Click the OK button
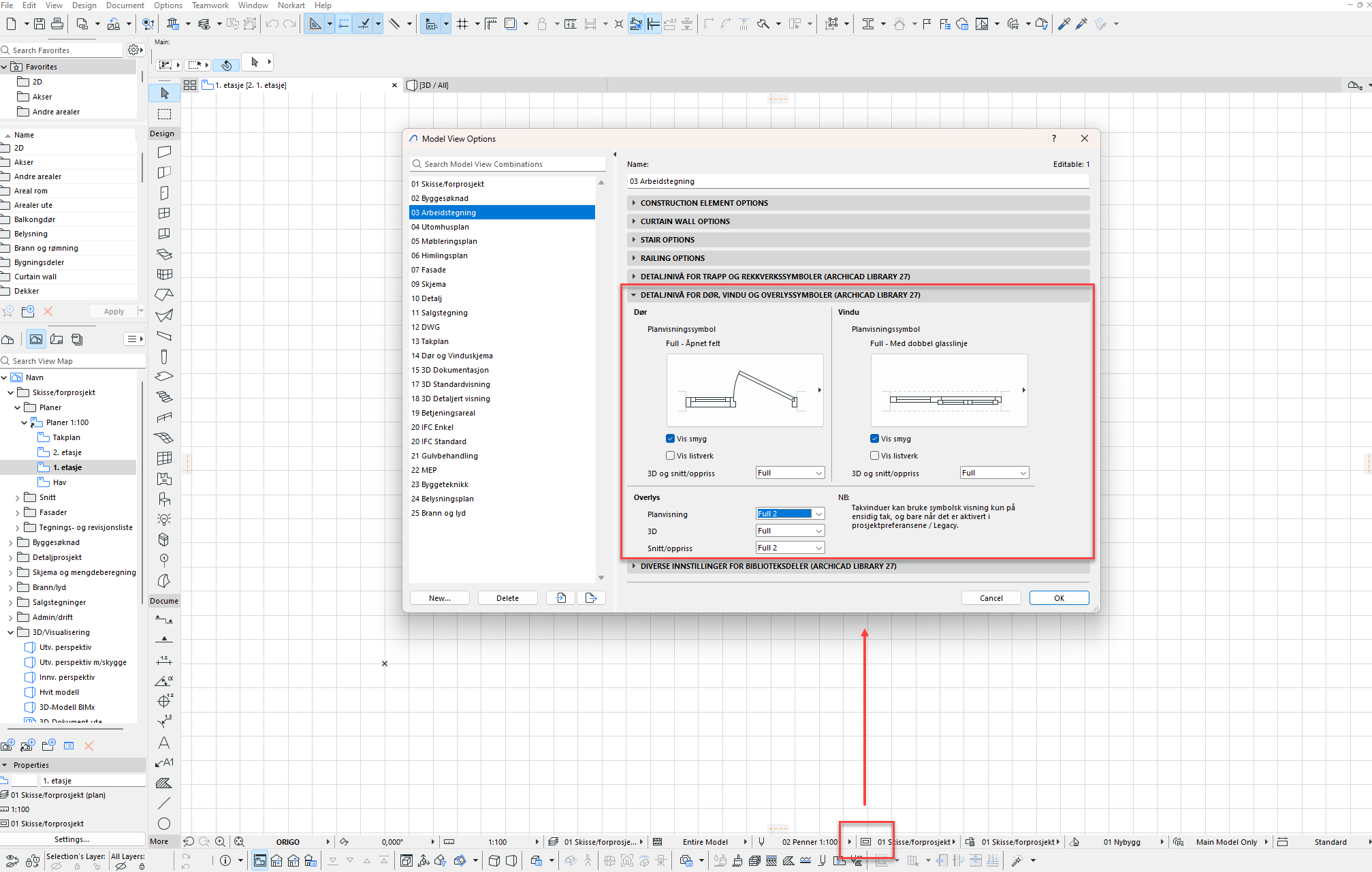The width and height of the screenshot is (1372, 872). pos(1059,598)
